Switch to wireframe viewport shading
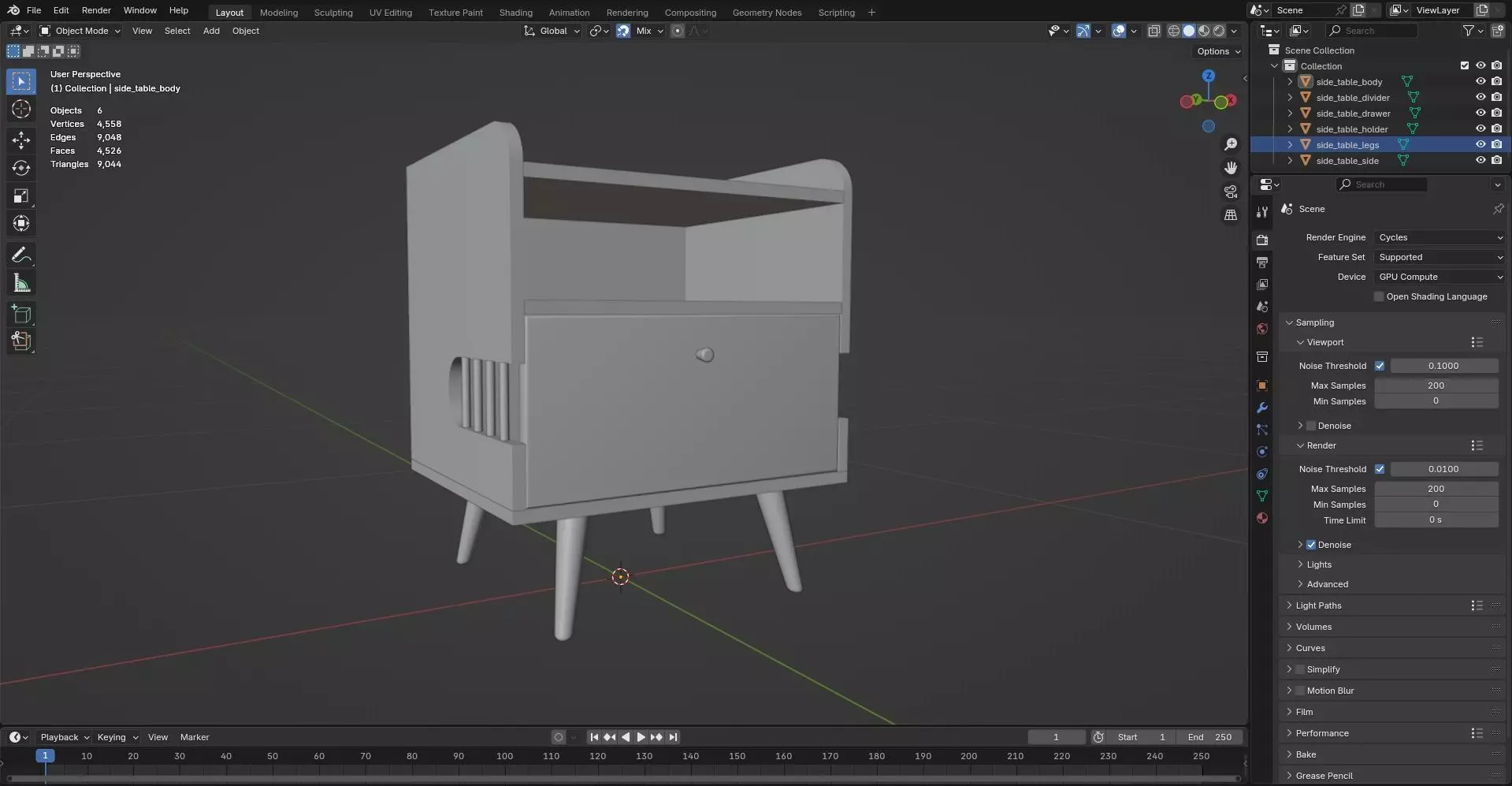The width and height of the screenshot is (1512, 786). tap(1174, 31)
